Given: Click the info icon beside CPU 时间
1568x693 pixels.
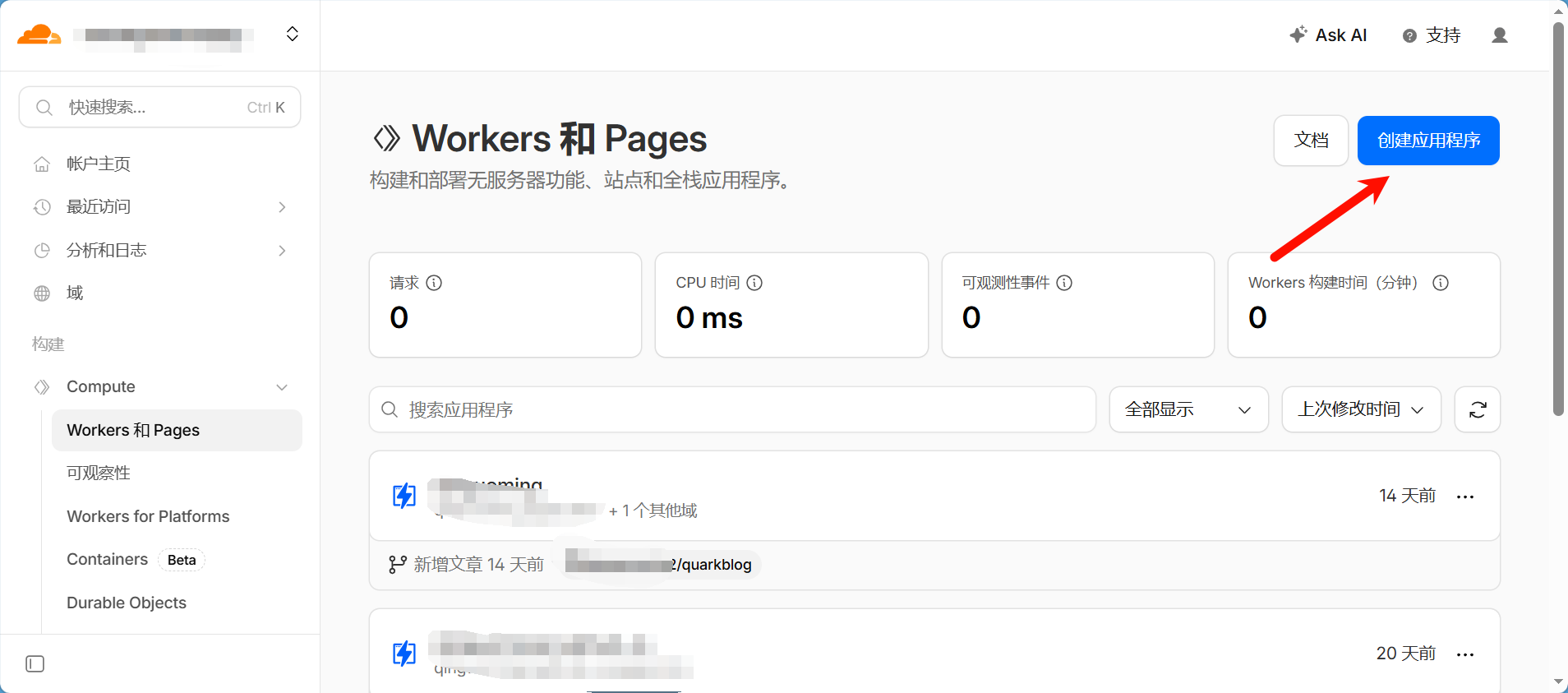Looking at the screenshot, I should coord(754,283).
